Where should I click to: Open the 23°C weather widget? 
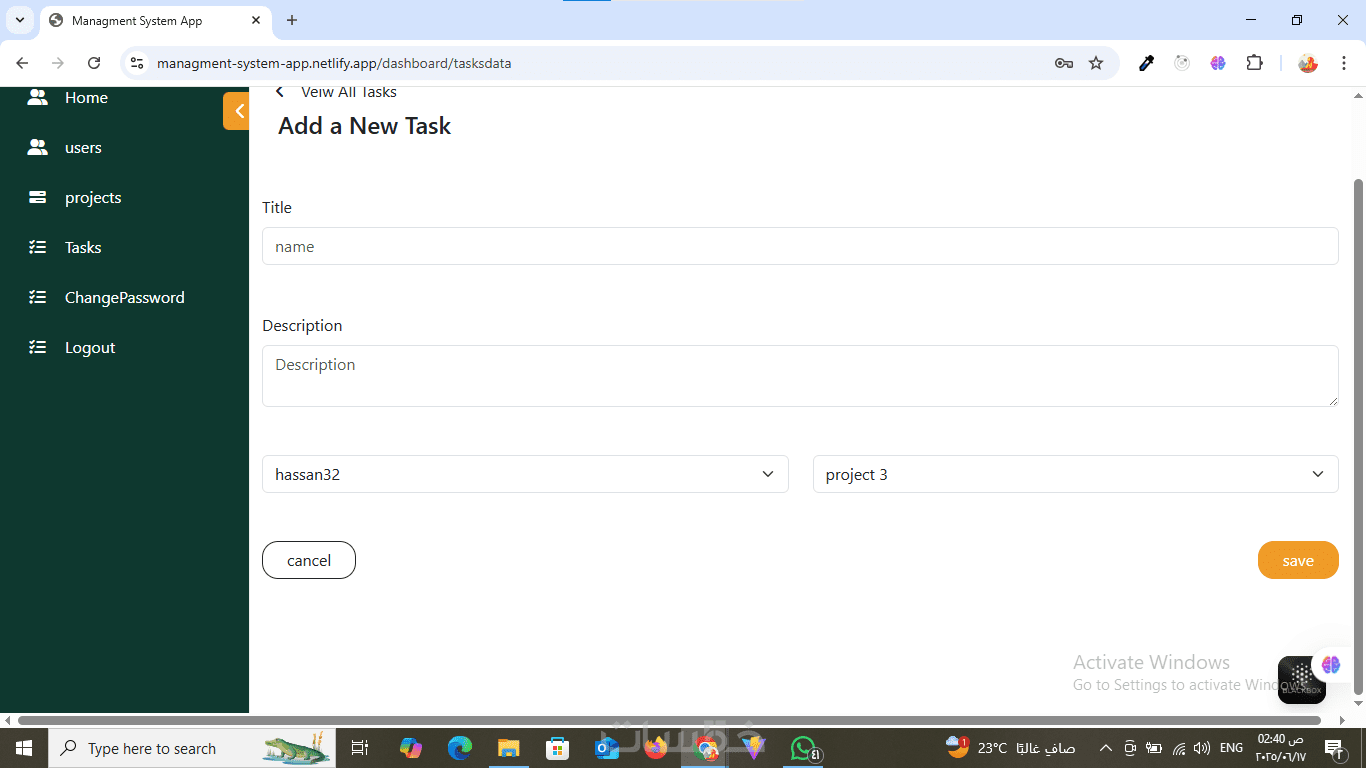(x=1010, y=748)
